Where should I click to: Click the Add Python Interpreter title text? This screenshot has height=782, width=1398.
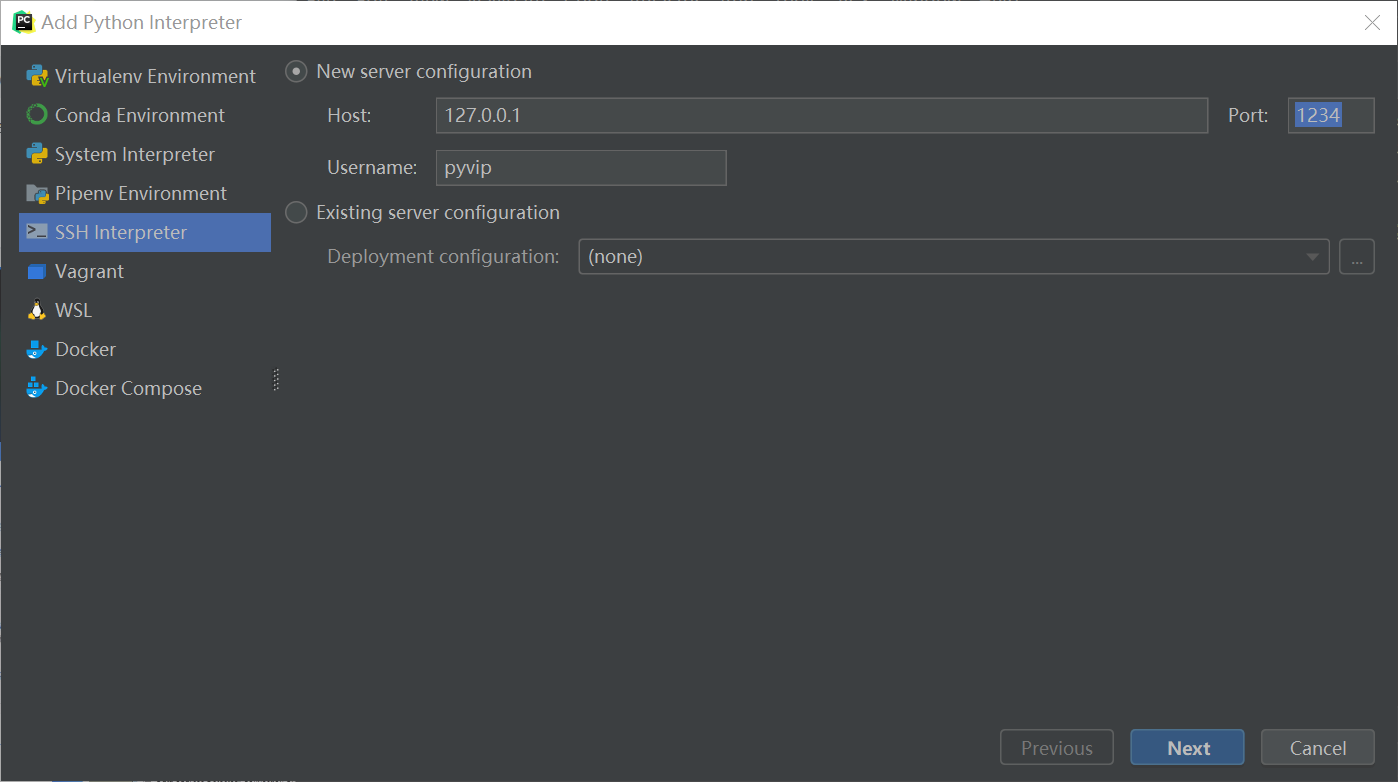point(142,22)
